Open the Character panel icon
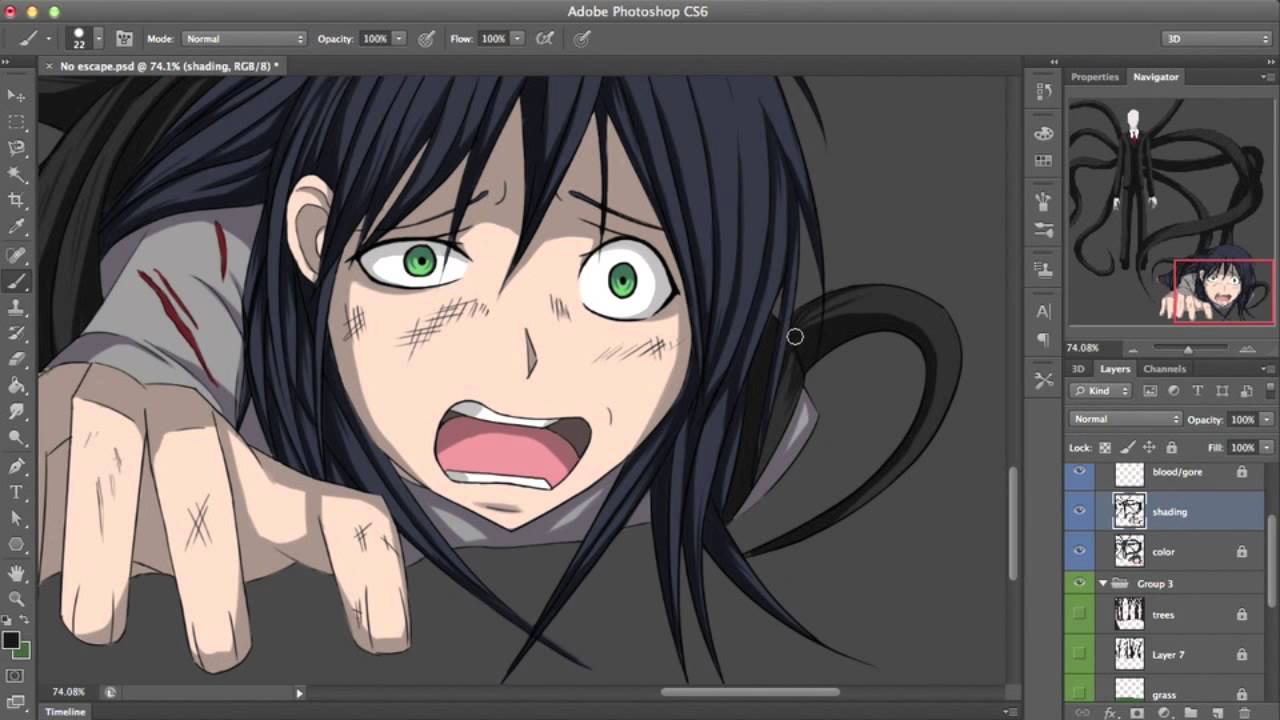Viewport: 1280px width, 720px height. point(1043,311)
